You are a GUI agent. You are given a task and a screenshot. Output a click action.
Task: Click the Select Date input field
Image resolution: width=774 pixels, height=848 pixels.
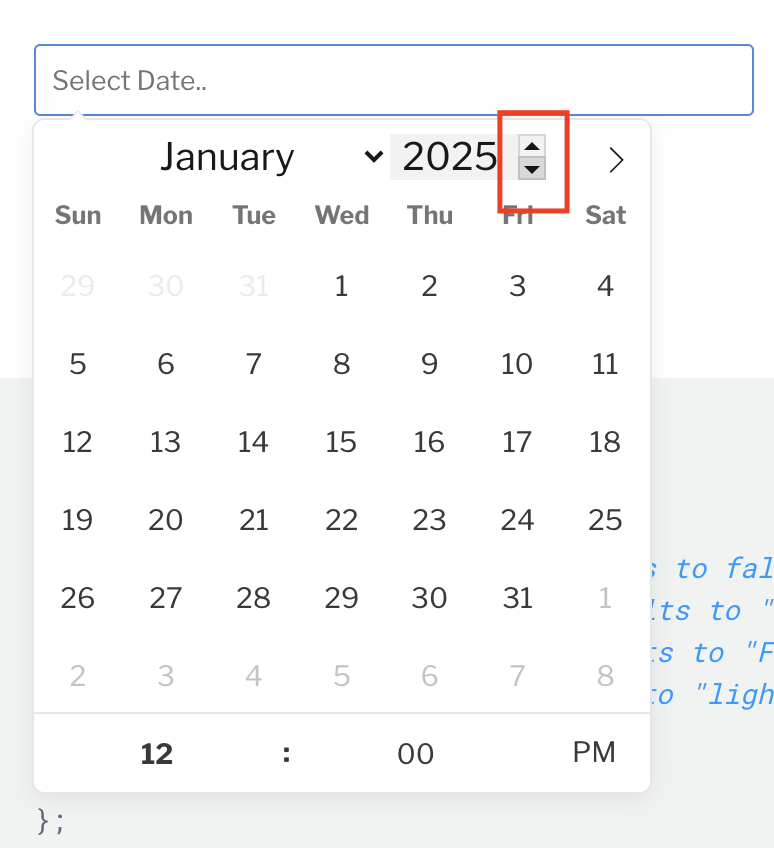[x=393, y=80]
